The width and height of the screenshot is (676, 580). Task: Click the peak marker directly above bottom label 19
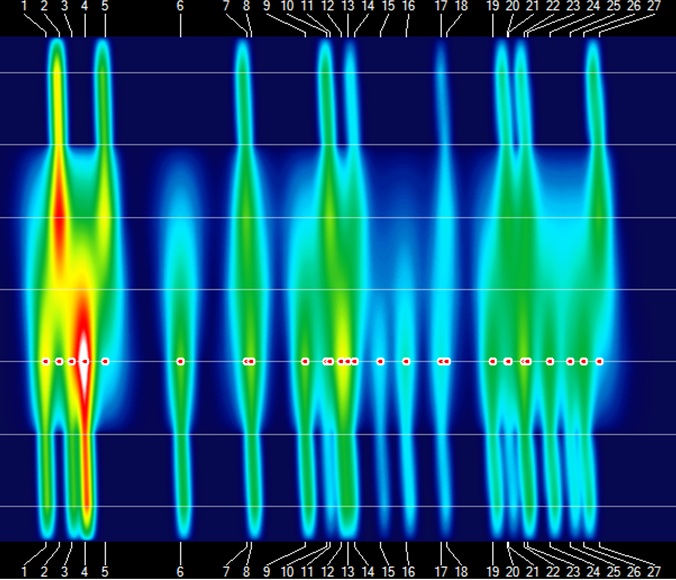pos(492,361)
